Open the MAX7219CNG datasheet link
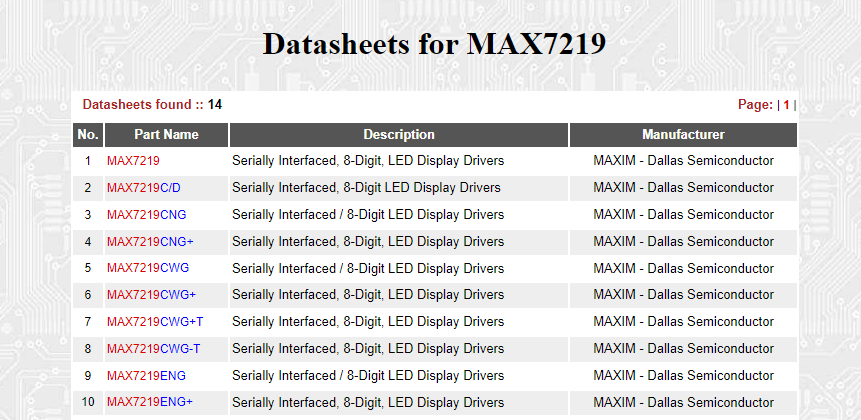This screenshot has width=861, height=420. pyautogui.click(x=147, y=215)
